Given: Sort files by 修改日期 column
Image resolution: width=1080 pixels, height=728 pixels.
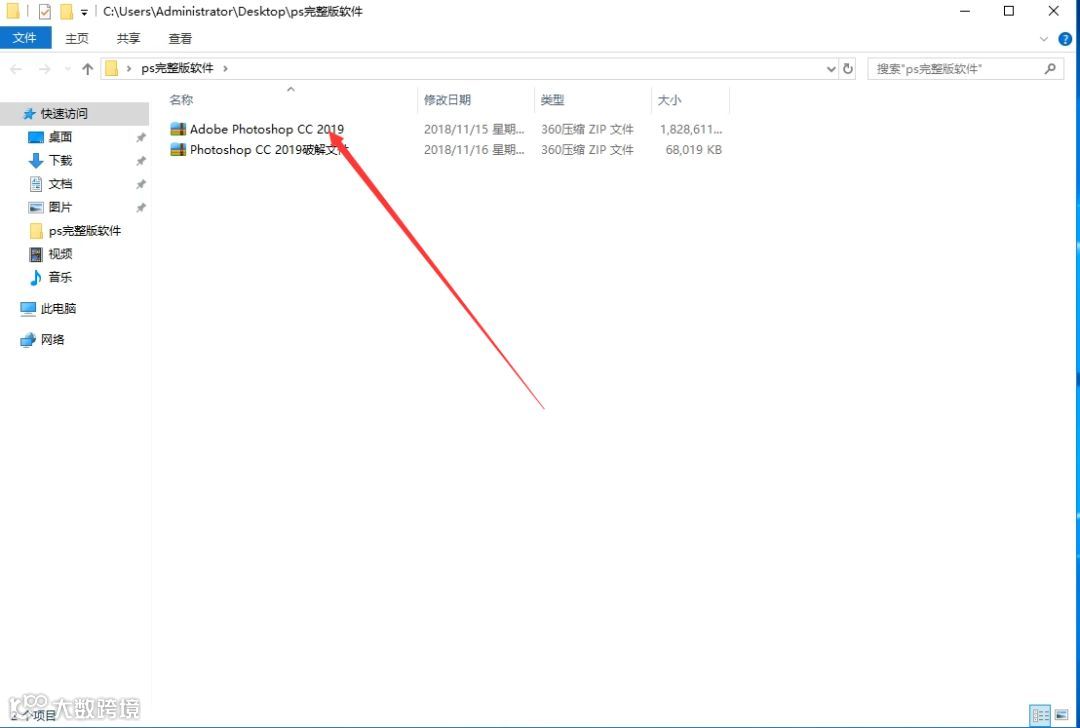Looking at the screenshot, I should (x=447, y=100).
